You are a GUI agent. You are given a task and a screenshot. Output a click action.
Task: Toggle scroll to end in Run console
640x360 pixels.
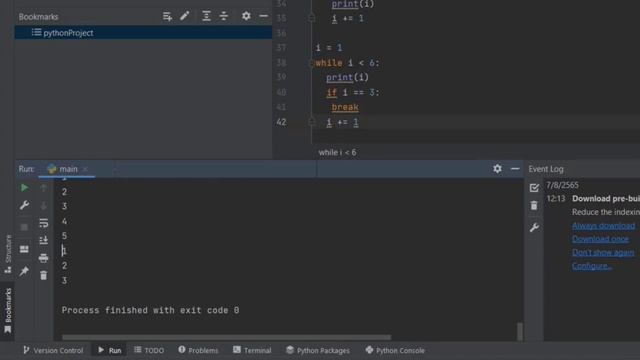point(44,240)
